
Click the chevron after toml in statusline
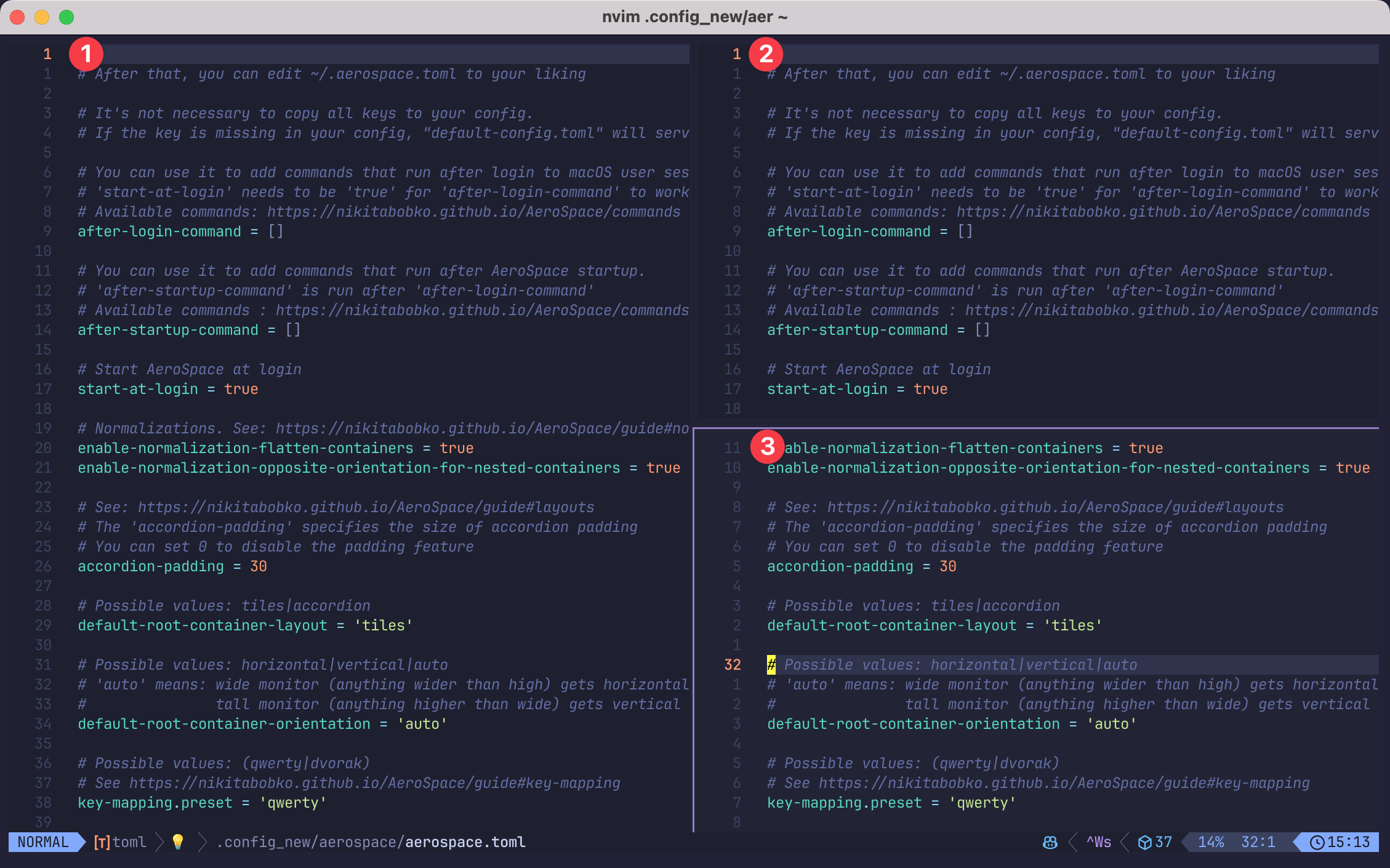(159, 842)
